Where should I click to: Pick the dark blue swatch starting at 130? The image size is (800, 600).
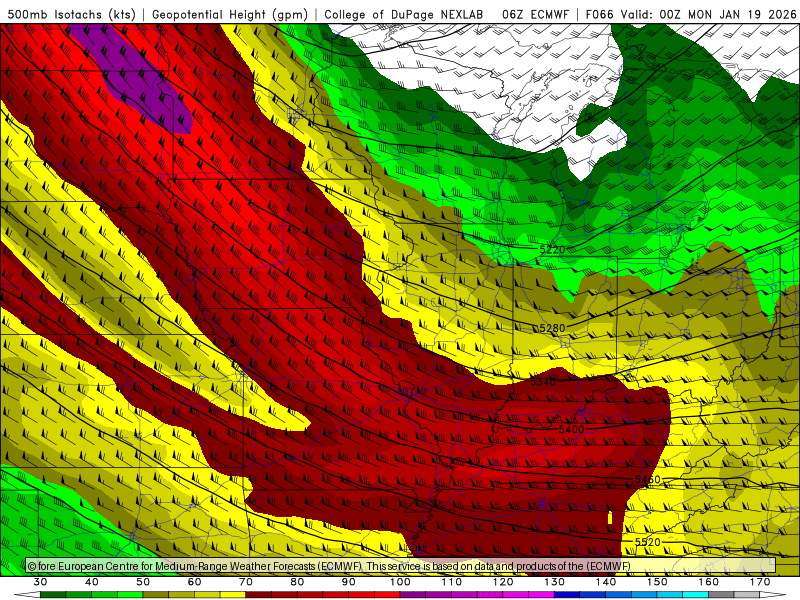pyautogui.click(x=567, y=595)
